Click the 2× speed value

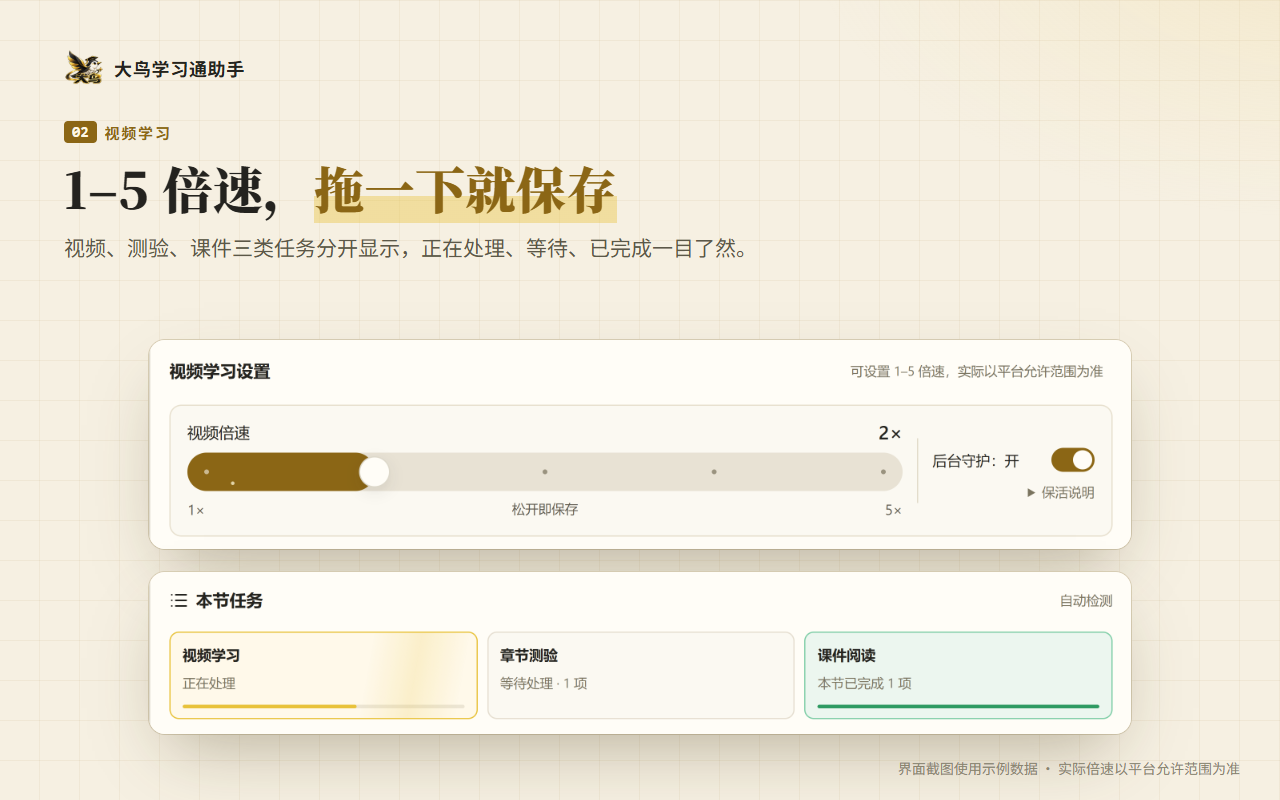tap(890, 433)
